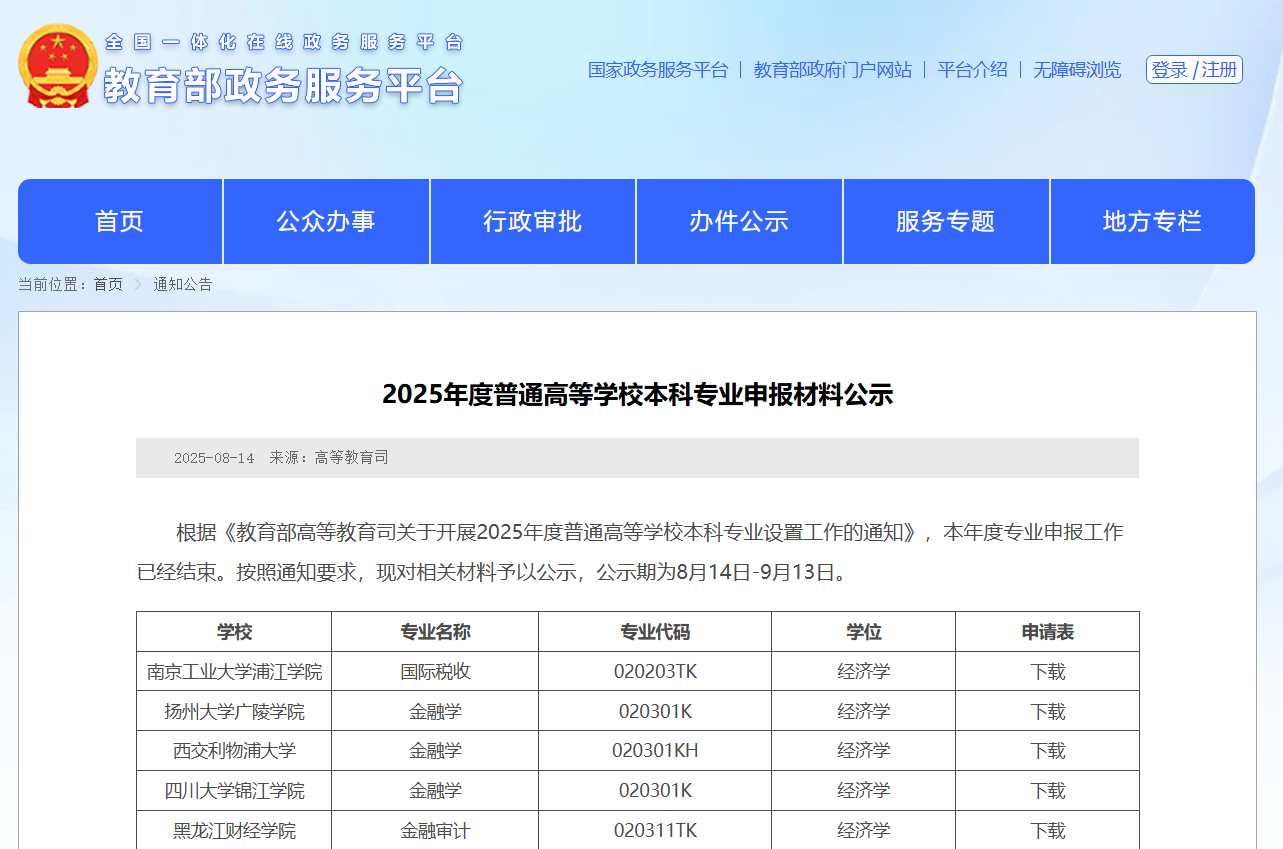
Task: Click 经济学 in the 国际税收 row
Action: (x=864, y=672)
